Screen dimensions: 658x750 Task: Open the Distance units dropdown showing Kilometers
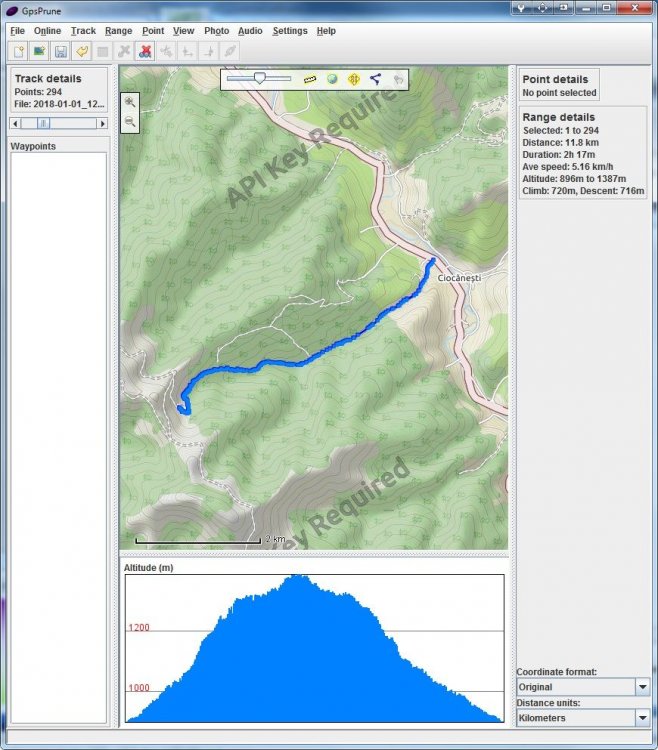click(x=583, y=718)
